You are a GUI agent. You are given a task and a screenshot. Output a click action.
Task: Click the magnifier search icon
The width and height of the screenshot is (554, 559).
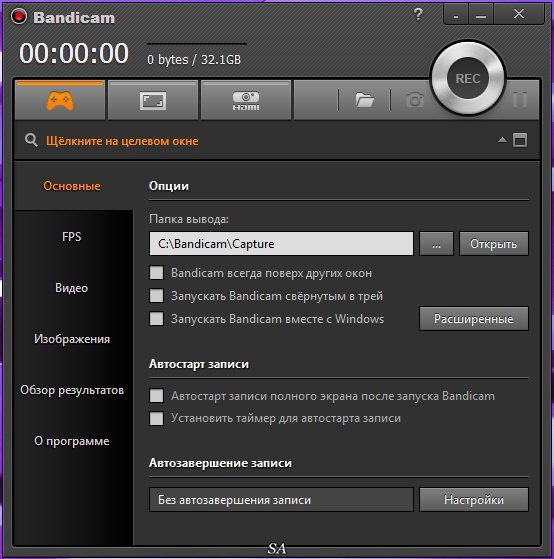click(x=31, y=140)
